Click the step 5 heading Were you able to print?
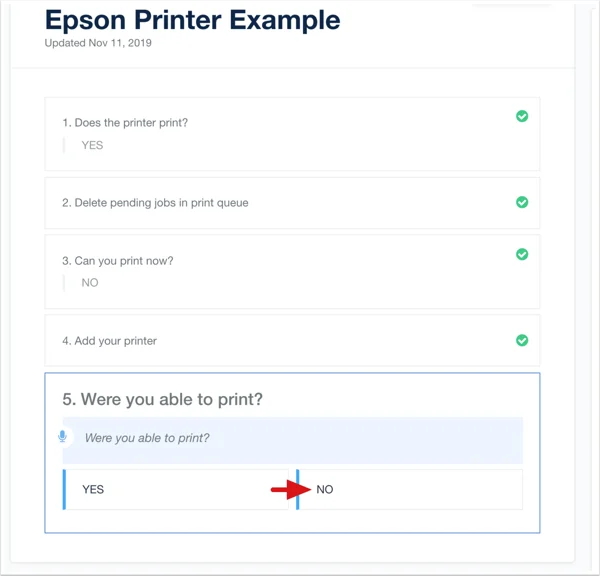The height and width of the screenshot is (576, 600). click(162, 399)
